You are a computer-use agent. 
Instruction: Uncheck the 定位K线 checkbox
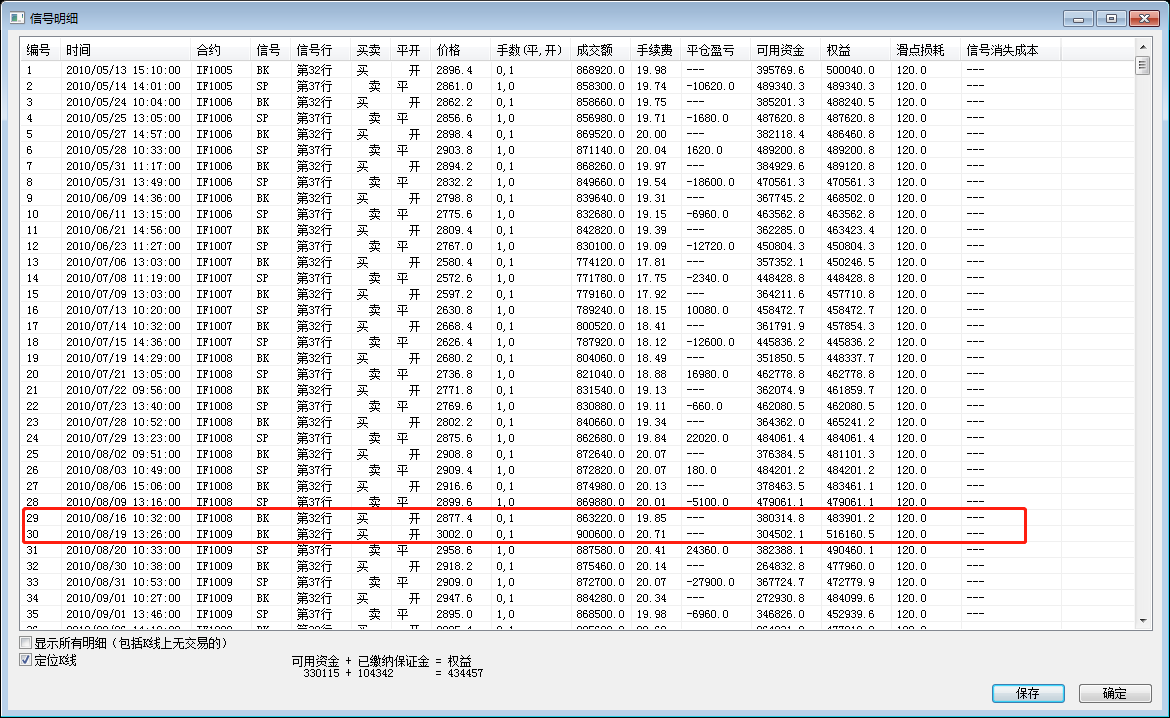point(25,660)
